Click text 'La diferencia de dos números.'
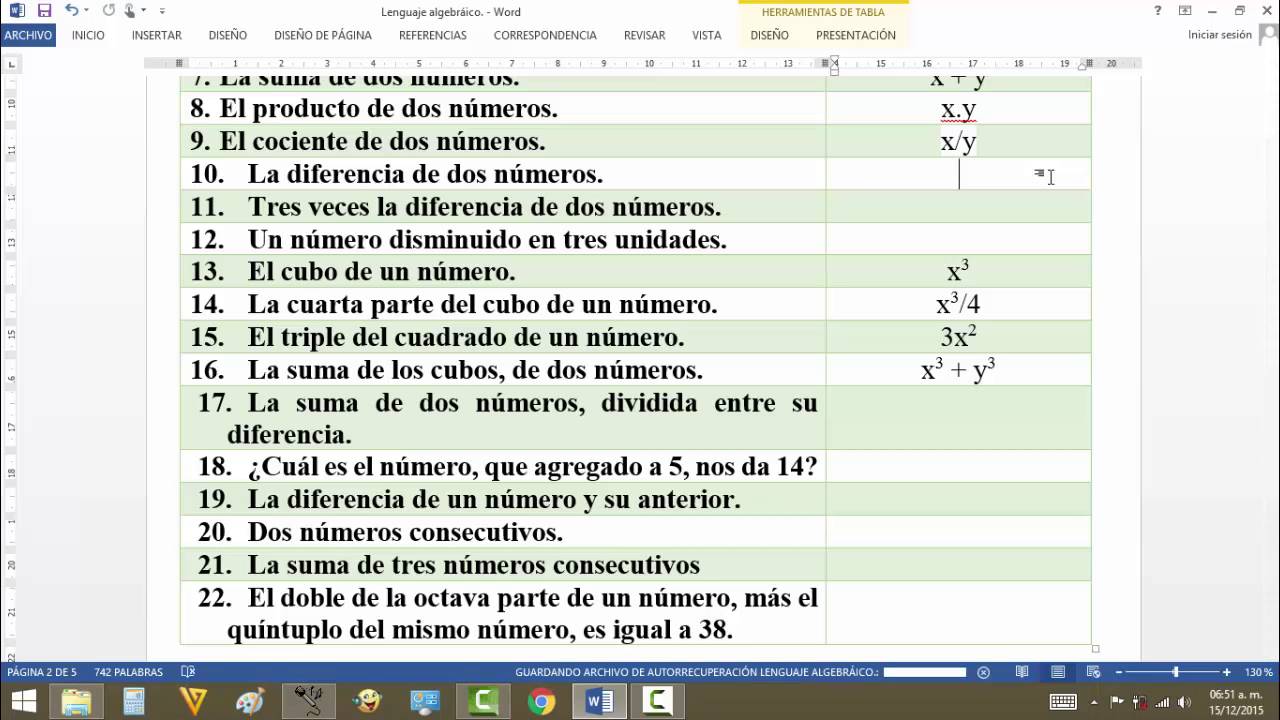The height and width of the screenshot is (720, 1280). [425, 175]
